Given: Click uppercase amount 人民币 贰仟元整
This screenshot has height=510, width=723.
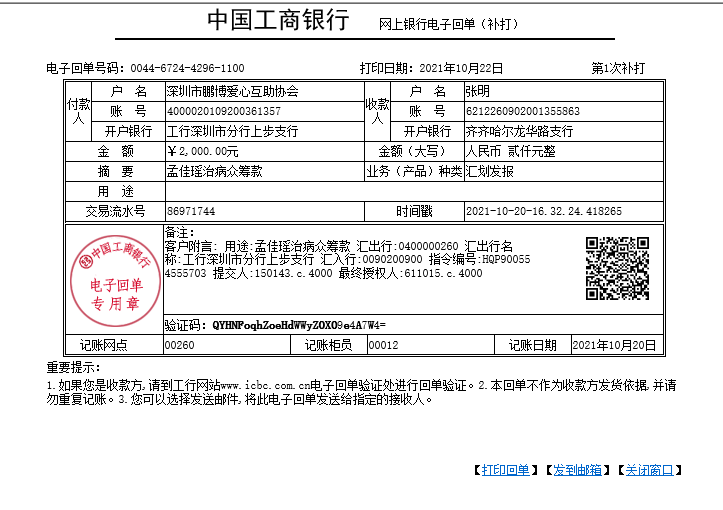Looking at the screenshot, I should (x=510, y=151).
